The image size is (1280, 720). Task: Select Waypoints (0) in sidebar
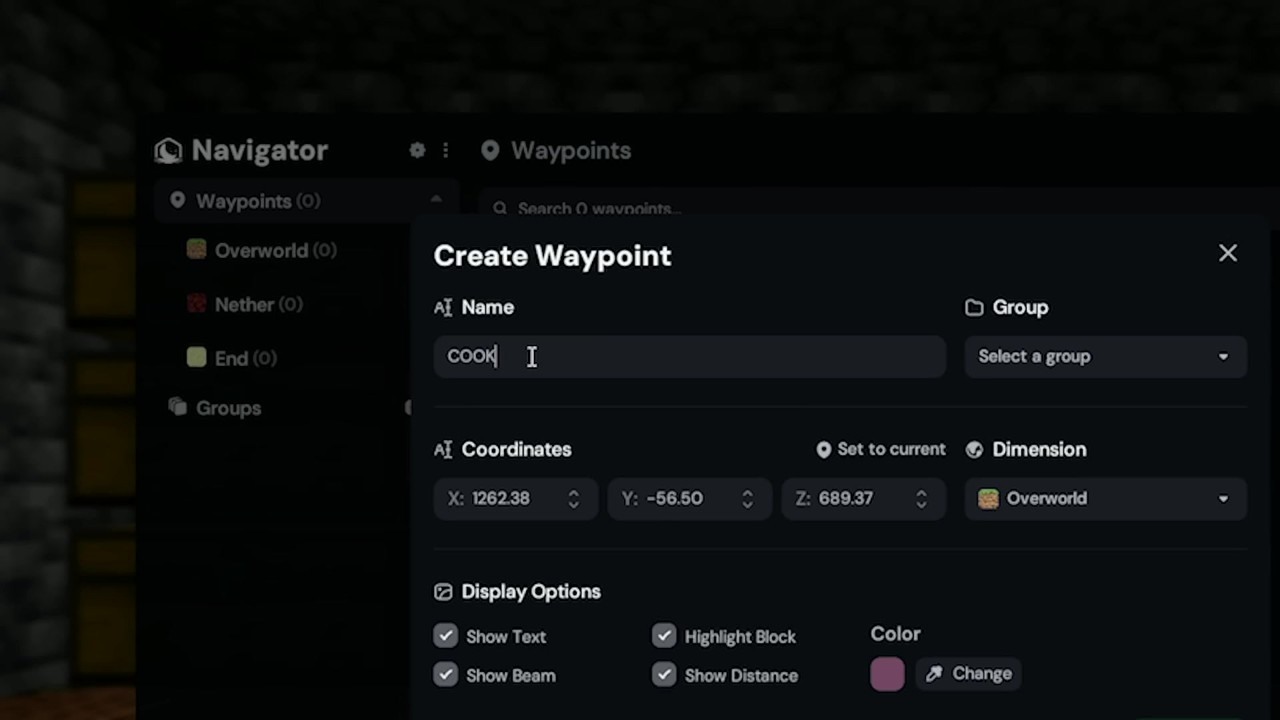tap(306, 201)
